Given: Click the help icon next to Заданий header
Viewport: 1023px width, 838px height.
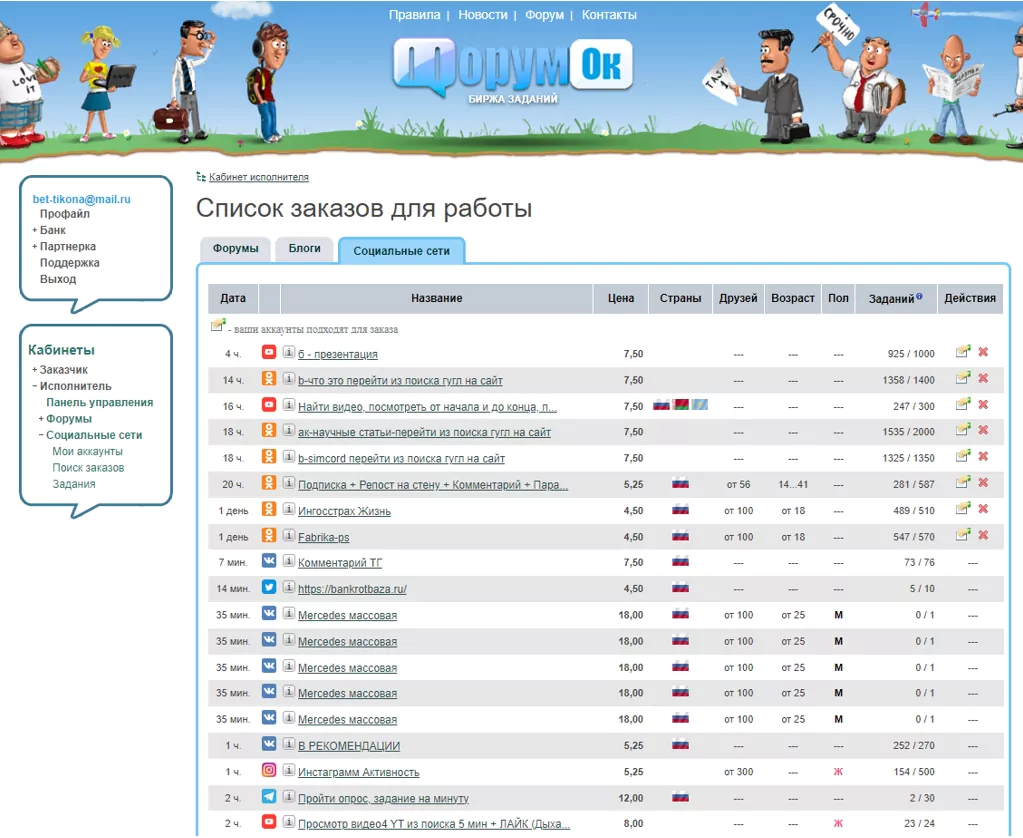Looking at the screenshot, I should (x=919, y=296).
